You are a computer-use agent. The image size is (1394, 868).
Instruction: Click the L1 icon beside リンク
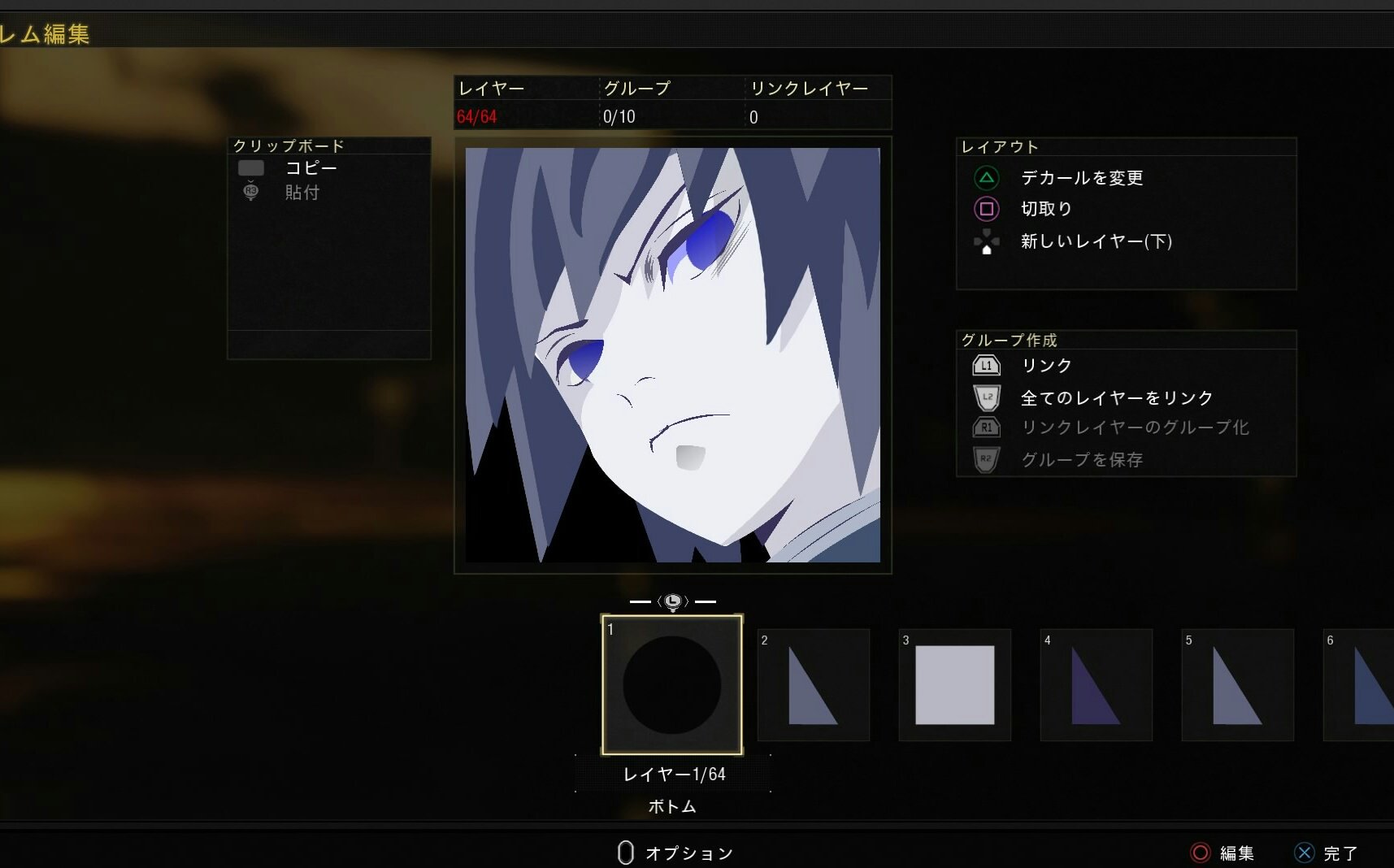pos(986,365)
